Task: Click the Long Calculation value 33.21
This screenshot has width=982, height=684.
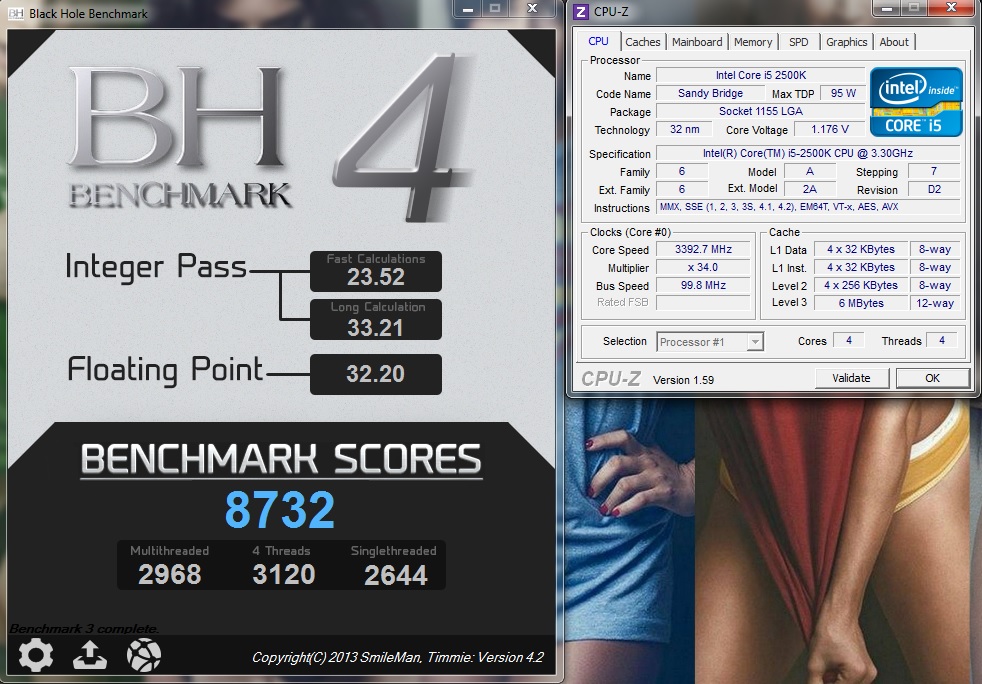Action: [375, 328]
